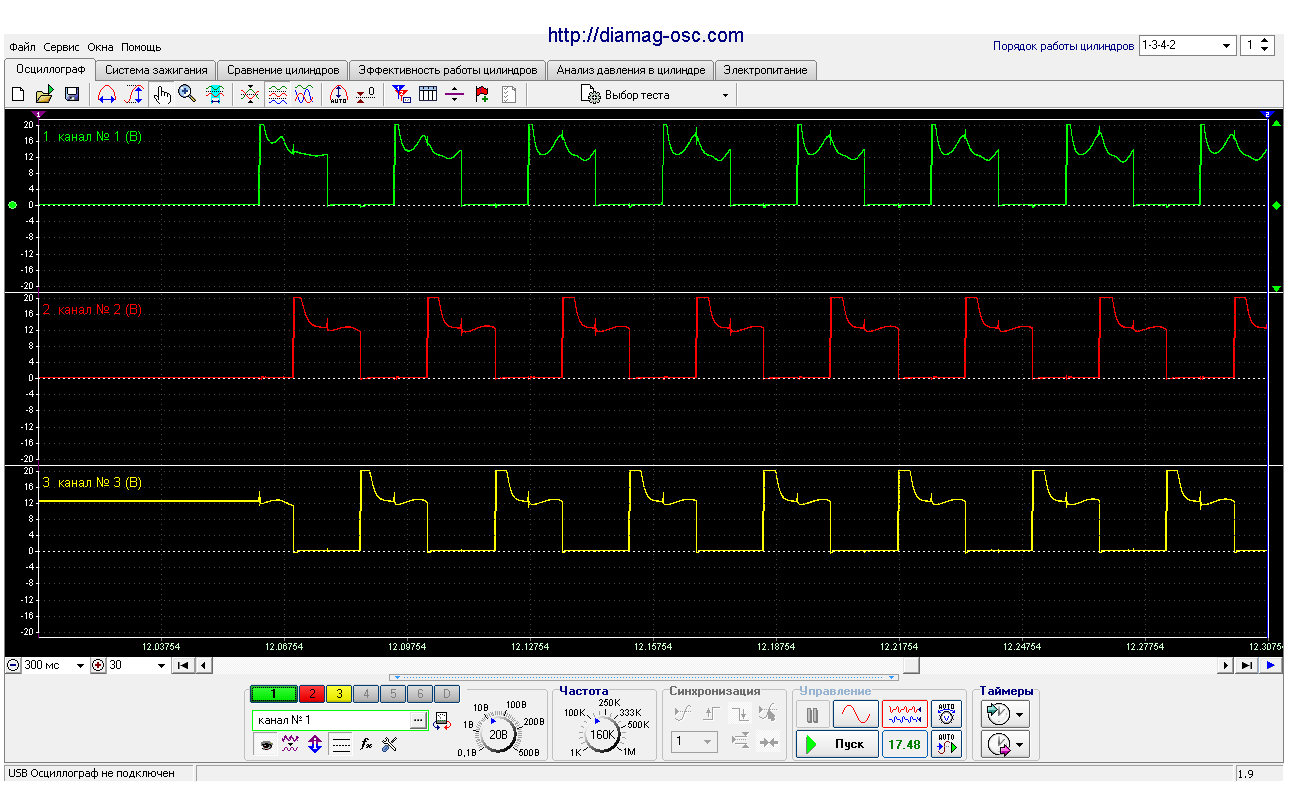Switch to Эффективность работы цилиндров tab
The height and width of the screenshot is (786, 1296).
[448, 70]
